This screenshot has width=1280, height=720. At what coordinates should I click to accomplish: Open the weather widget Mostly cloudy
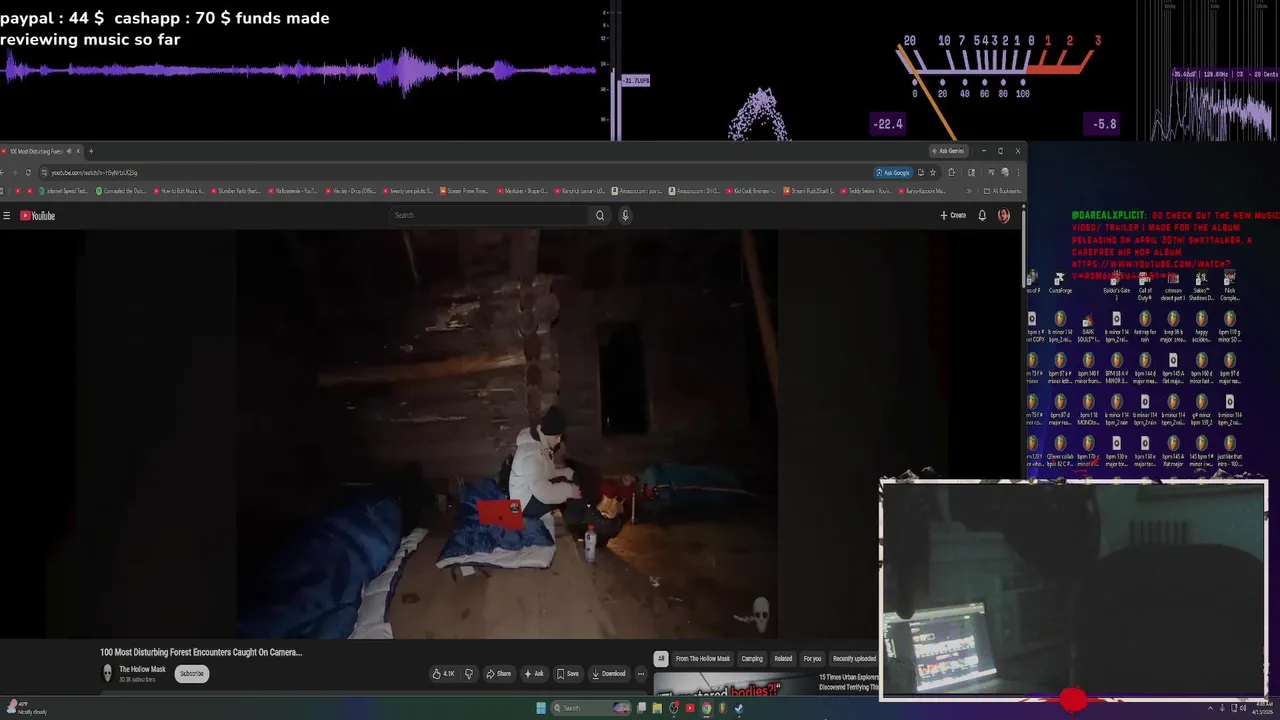point(25,708)
